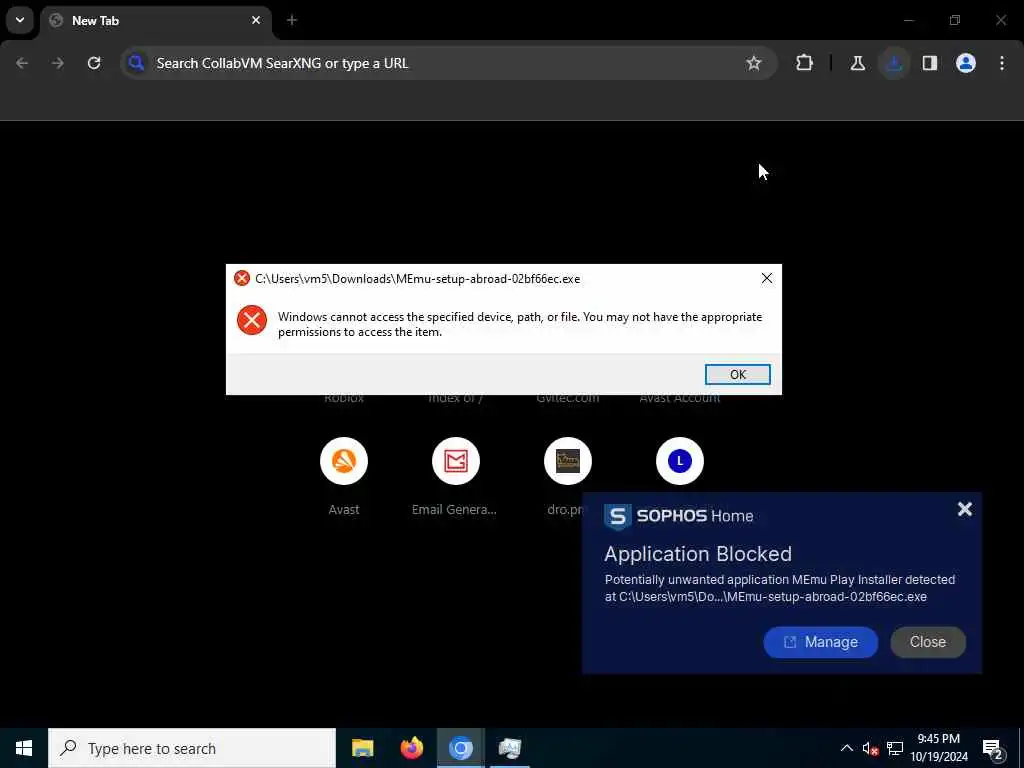Go back to the previous page

tap(22, 63)
